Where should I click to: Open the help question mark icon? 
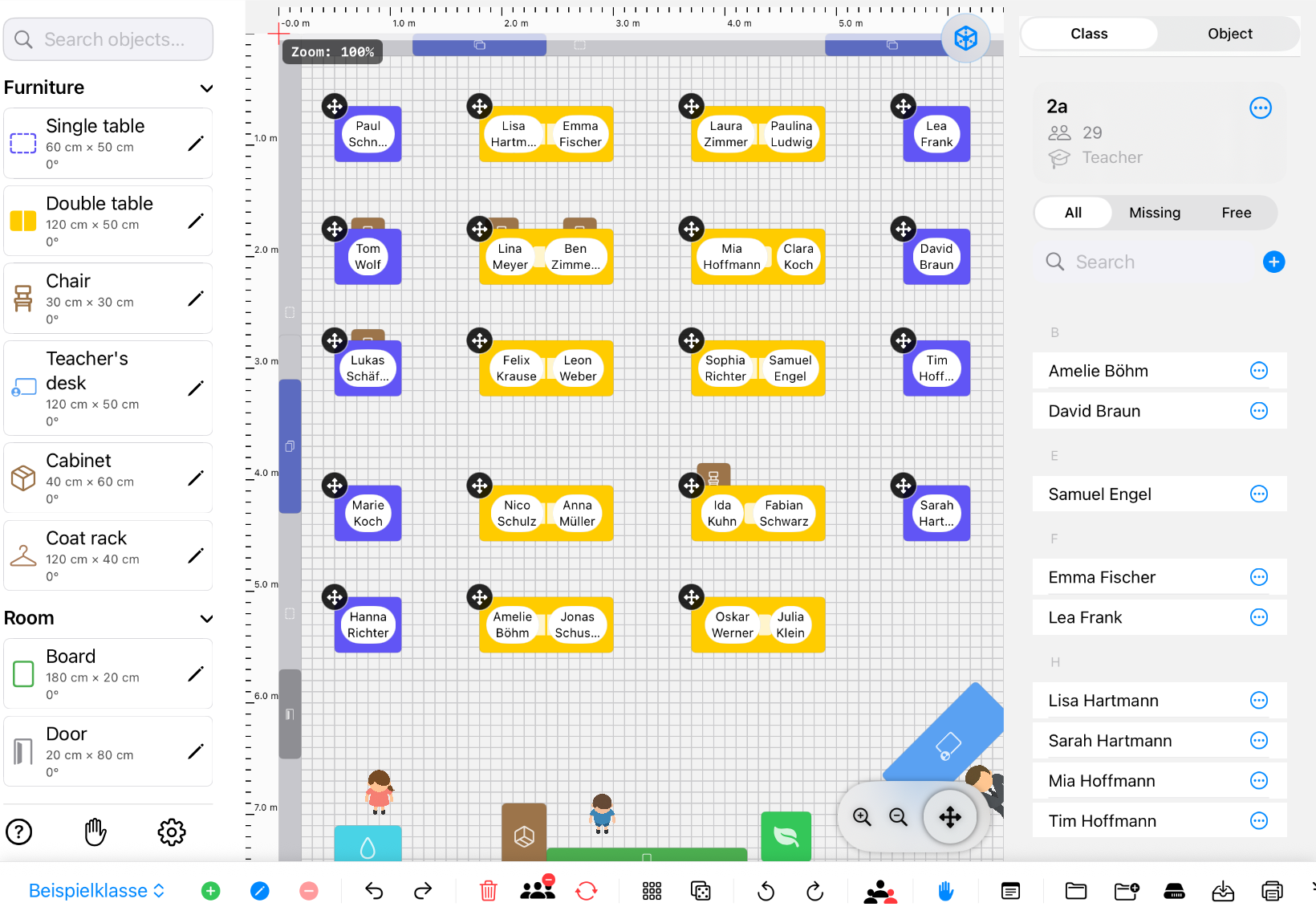(x=19, y=832)
